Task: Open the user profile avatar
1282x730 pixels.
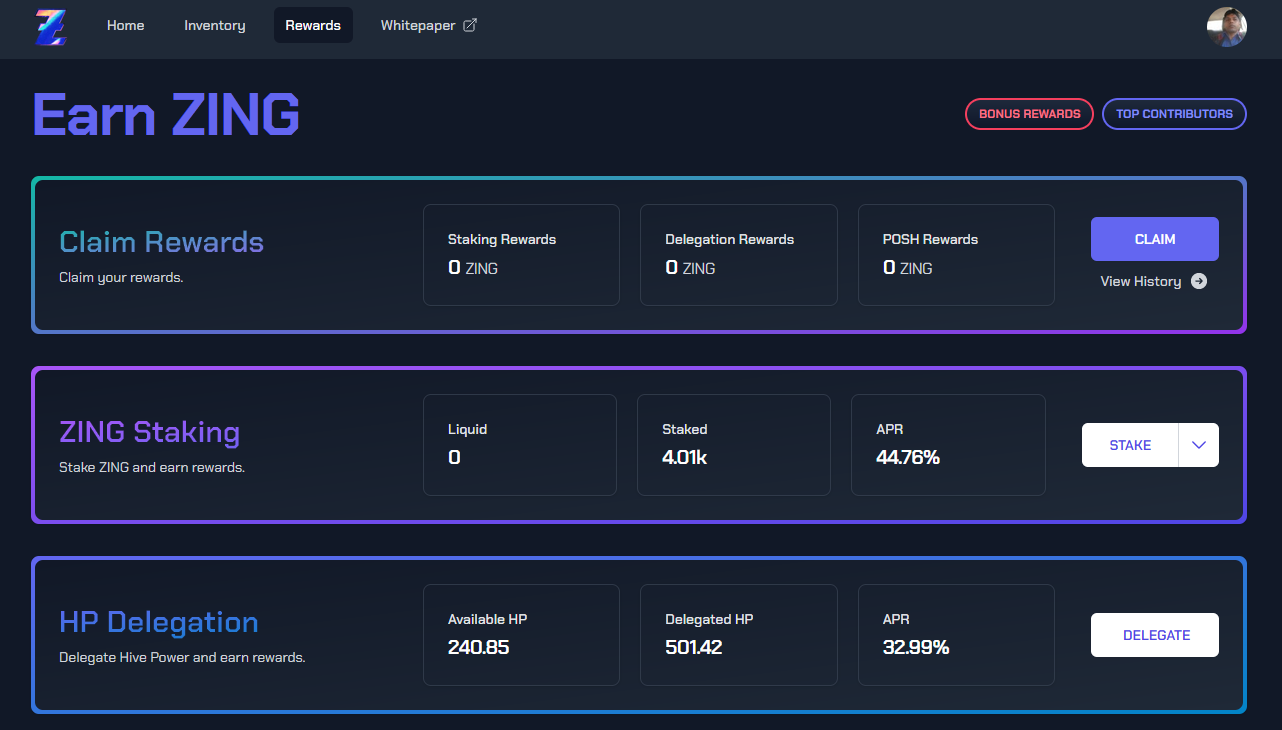Action: [1227, 27]
